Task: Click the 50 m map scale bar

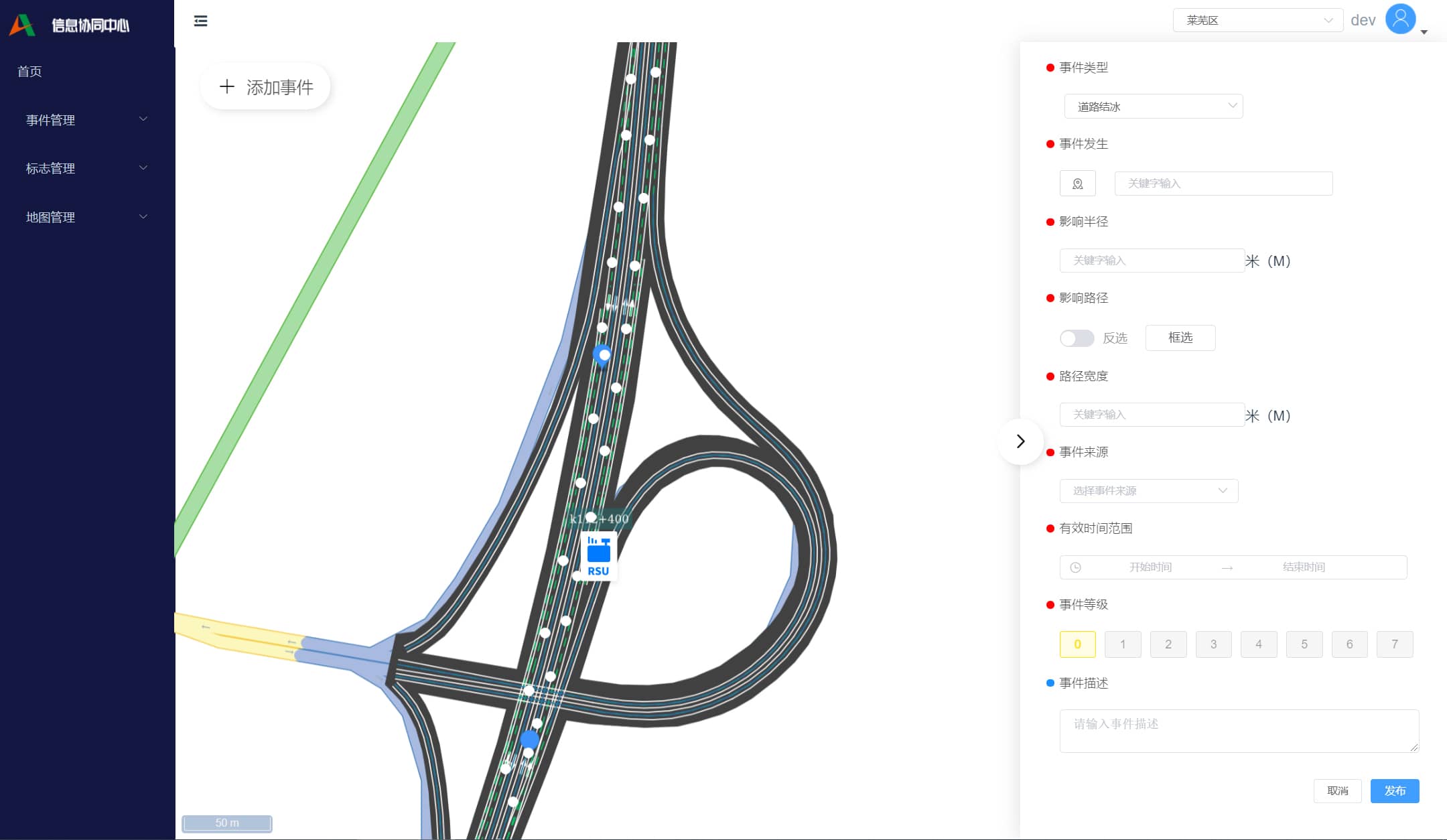Action: click(x=227, y=823)
